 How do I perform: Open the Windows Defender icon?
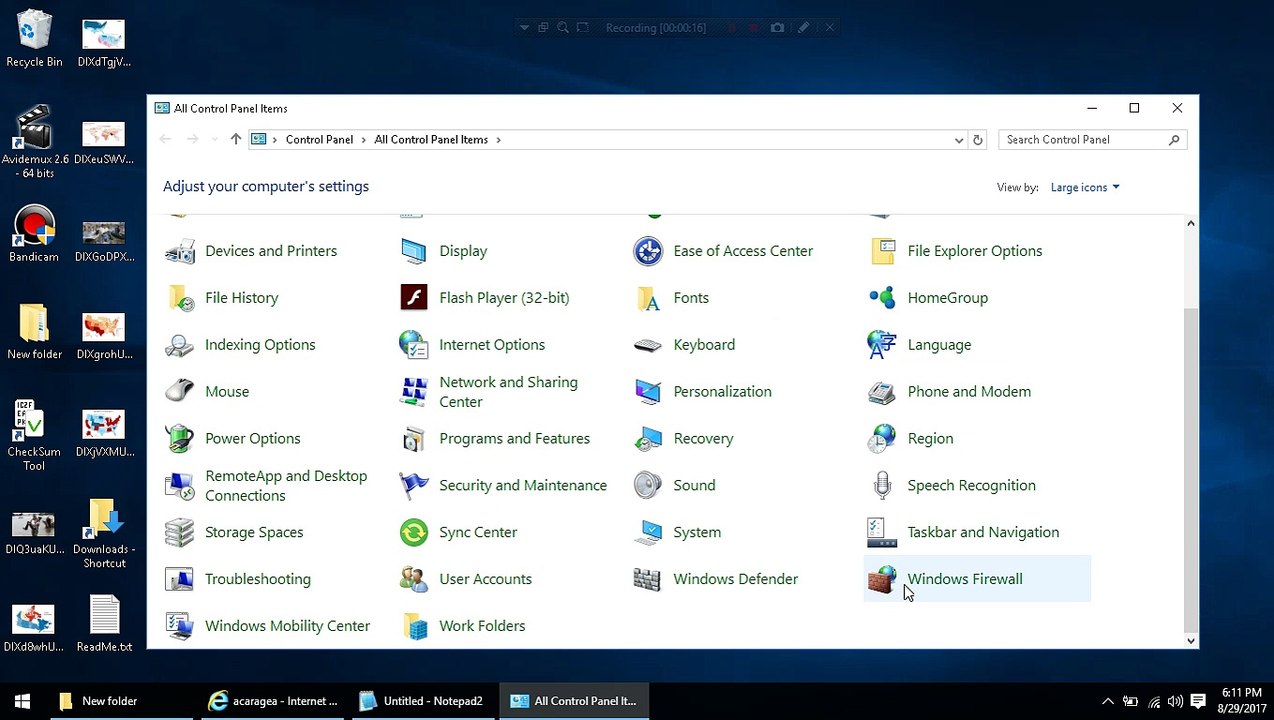coord(648,580)
